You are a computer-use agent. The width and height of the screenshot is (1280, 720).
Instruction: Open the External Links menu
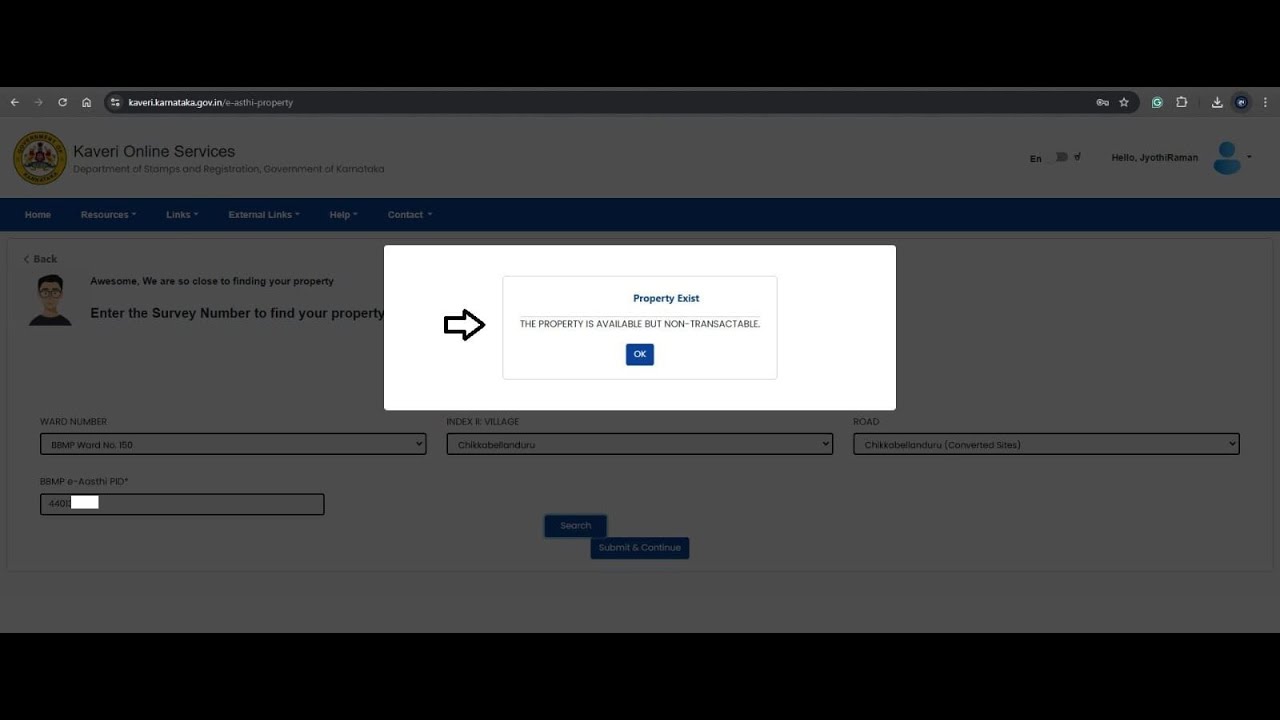click(264, 215)
